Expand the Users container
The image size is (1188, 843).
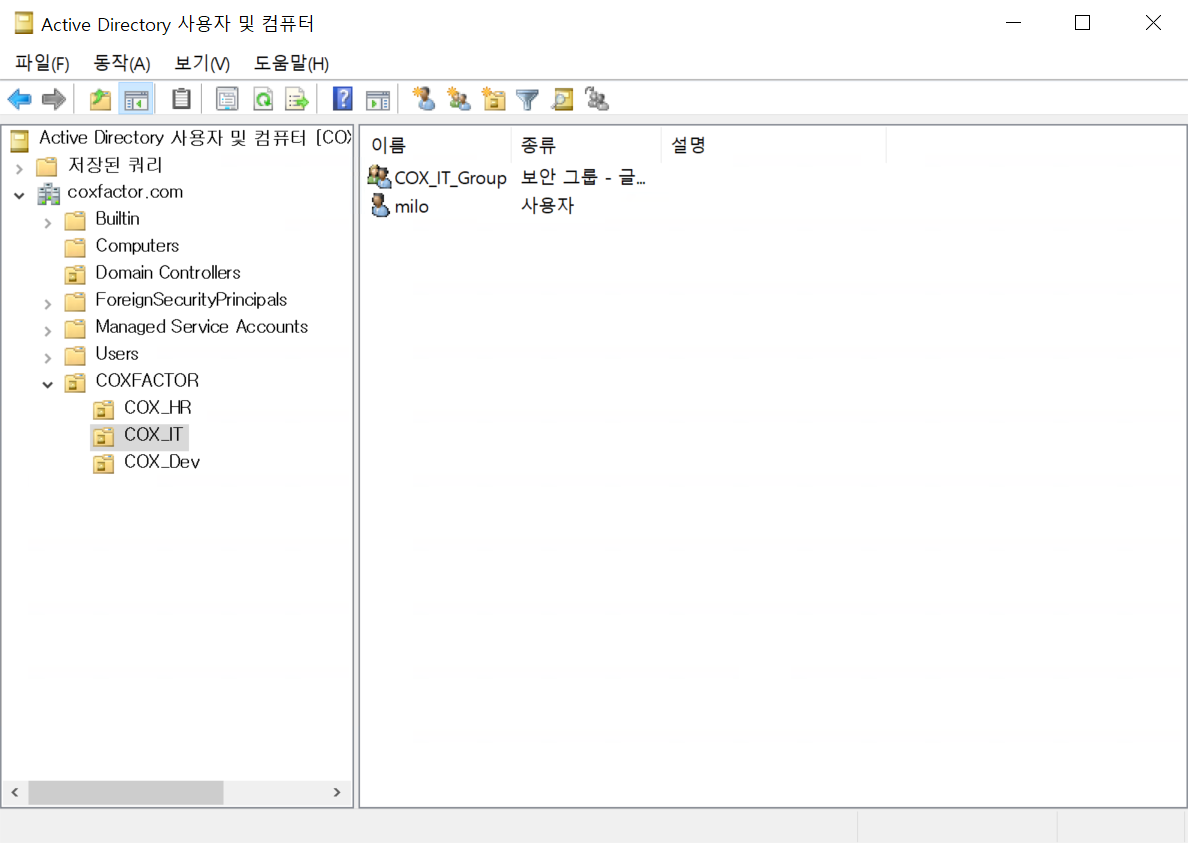coord(48,357)
